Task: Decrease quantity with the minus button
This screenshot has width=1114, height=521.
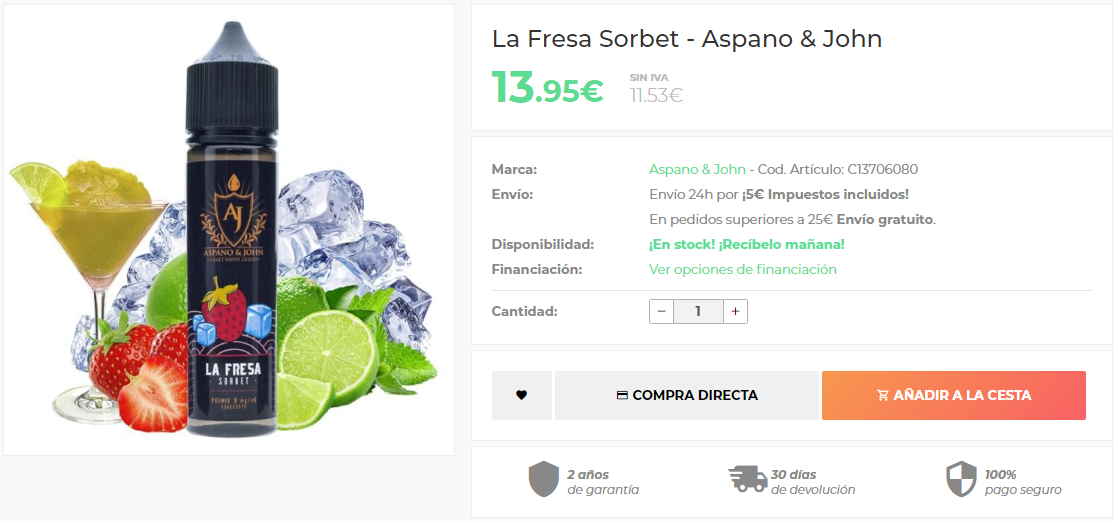Action: click(661, 311)
